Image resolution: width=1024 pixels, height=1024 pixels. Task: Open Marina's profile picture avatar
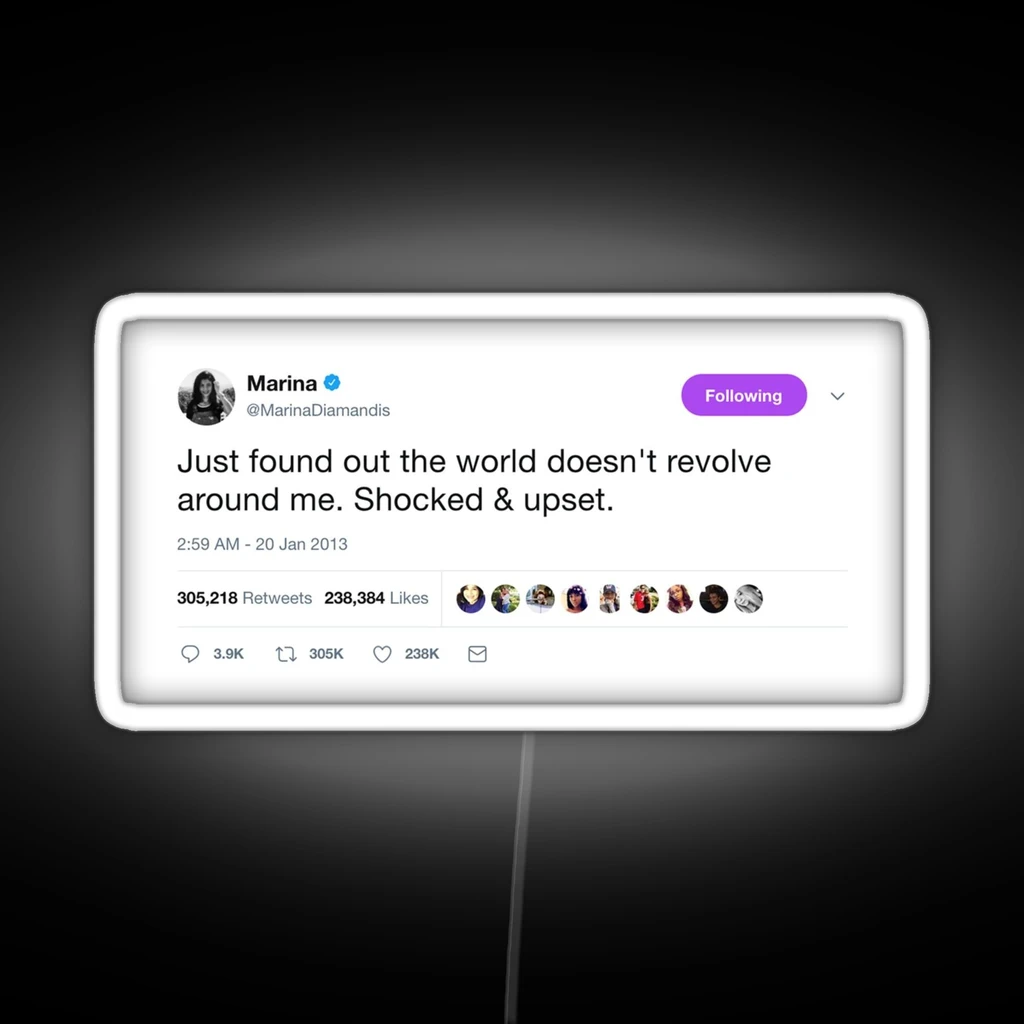click(x=206, y=396)
